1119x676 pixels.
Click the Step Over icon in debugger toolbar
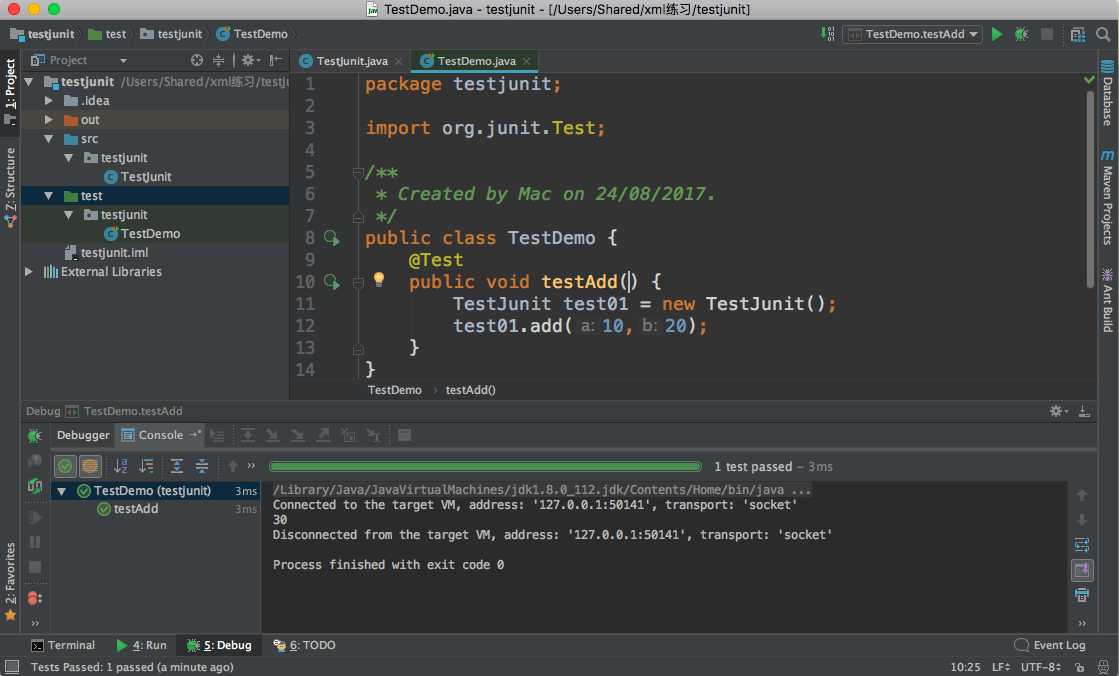248,435
